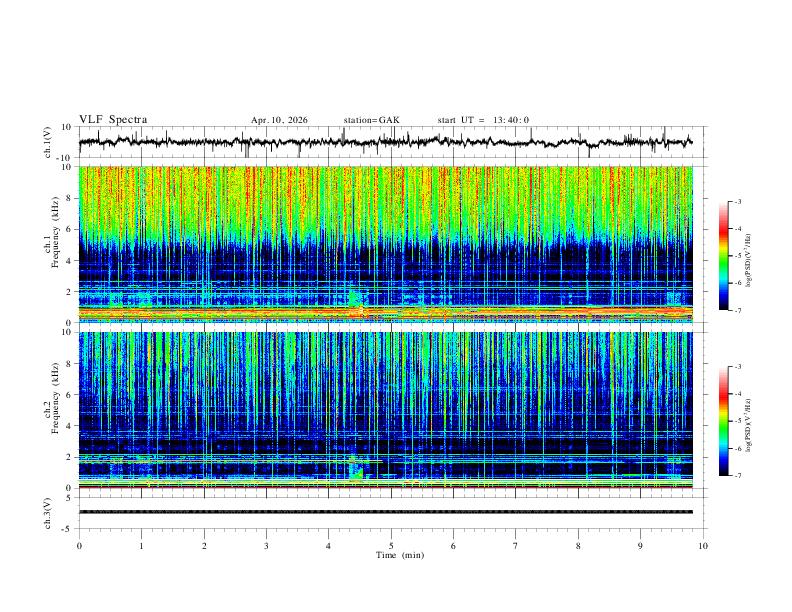Click the 'VLF Spectra' title text

click(x=113, y=120)
